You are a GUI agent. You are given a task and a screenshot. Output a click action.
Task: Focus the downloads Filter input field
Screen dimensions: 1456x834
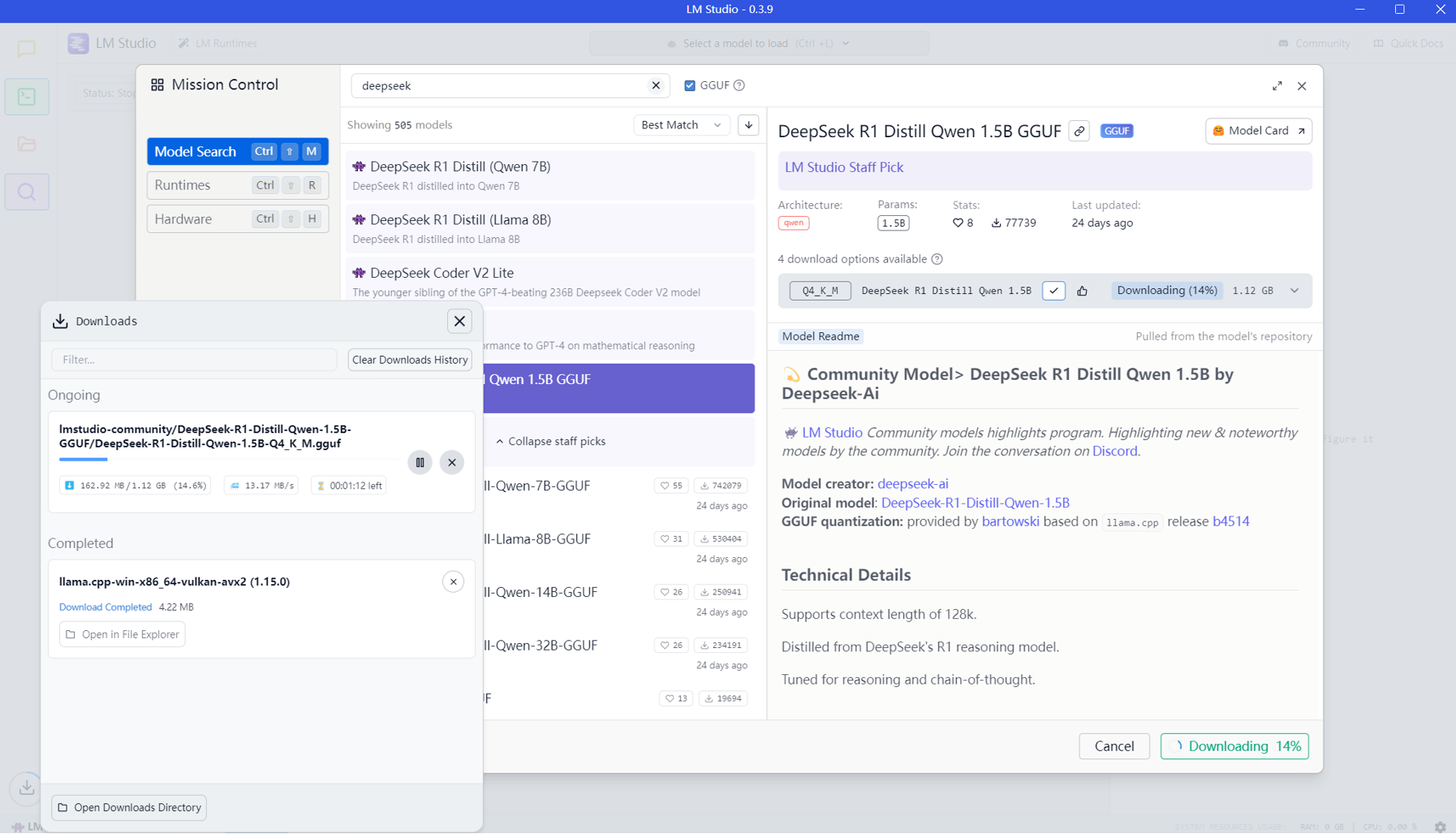pyautogui.click(x=194, y=360)
